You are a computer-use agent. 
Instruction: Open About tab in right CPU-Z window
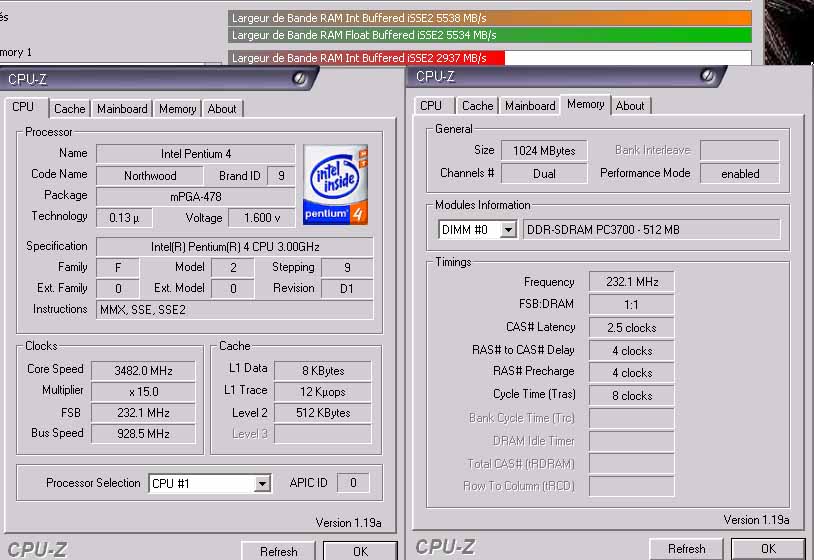click(x=630, y=105)
